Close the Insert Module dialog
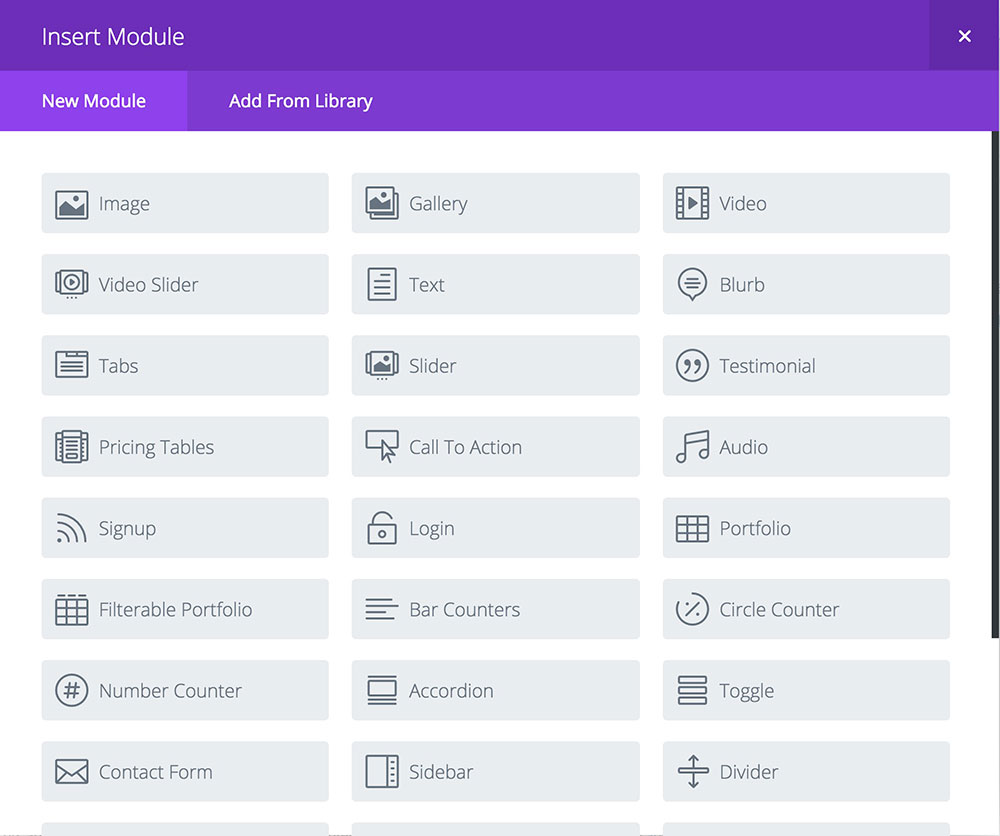 964,36
